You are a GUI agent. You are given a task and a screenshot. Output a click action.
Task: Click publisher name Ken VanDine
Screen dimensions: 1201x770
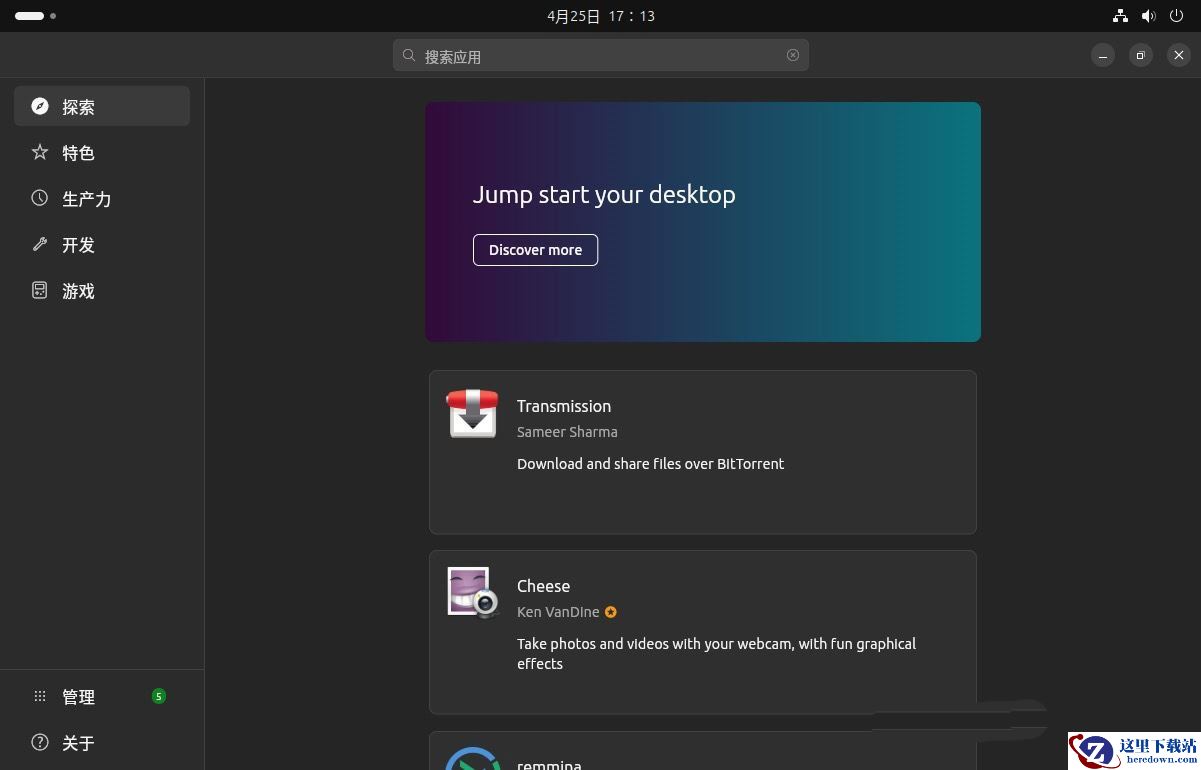pos(558,612)
